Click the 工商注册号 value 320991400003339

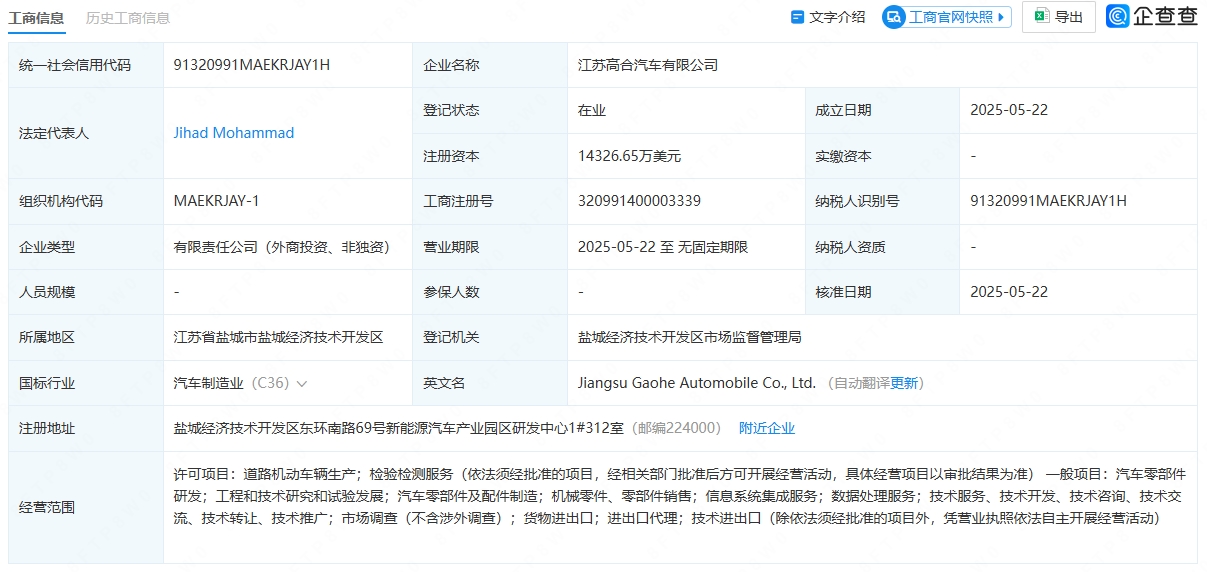639,201
